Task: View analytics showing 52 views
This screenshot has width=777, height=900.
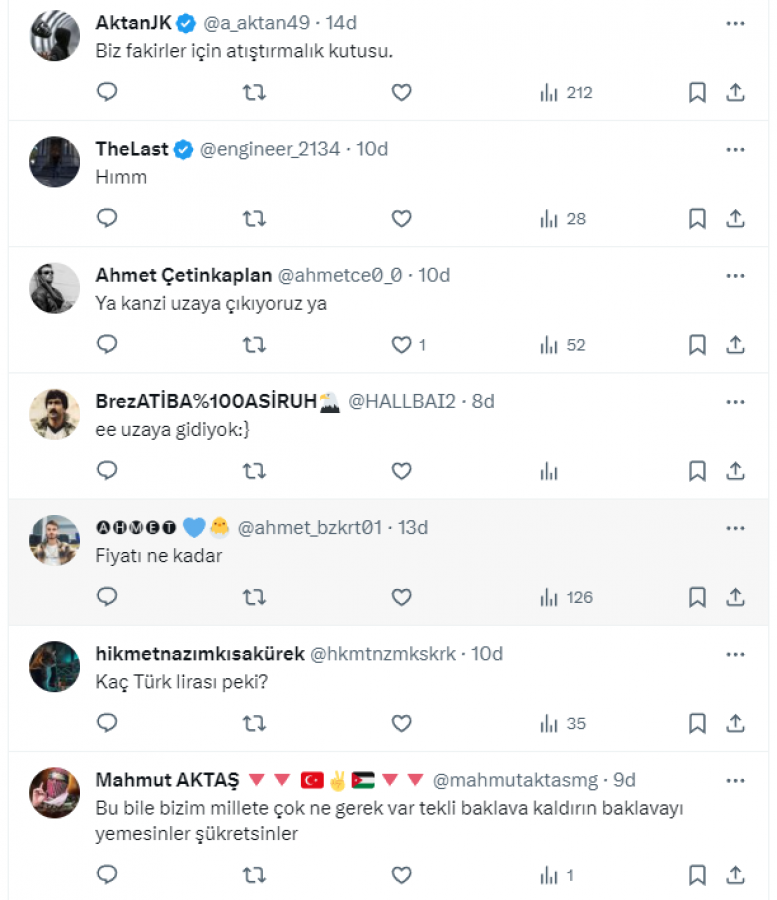Action: pos(565,345)
